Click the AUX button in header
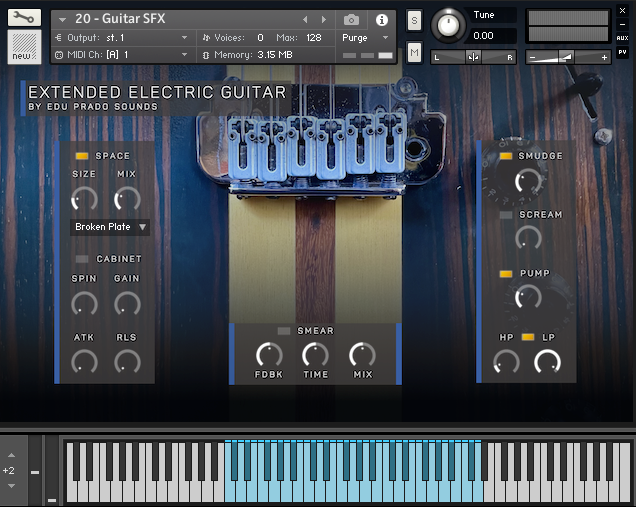This screenshot has height=507, width=636. pyautogui.click(x=622, y=38)
